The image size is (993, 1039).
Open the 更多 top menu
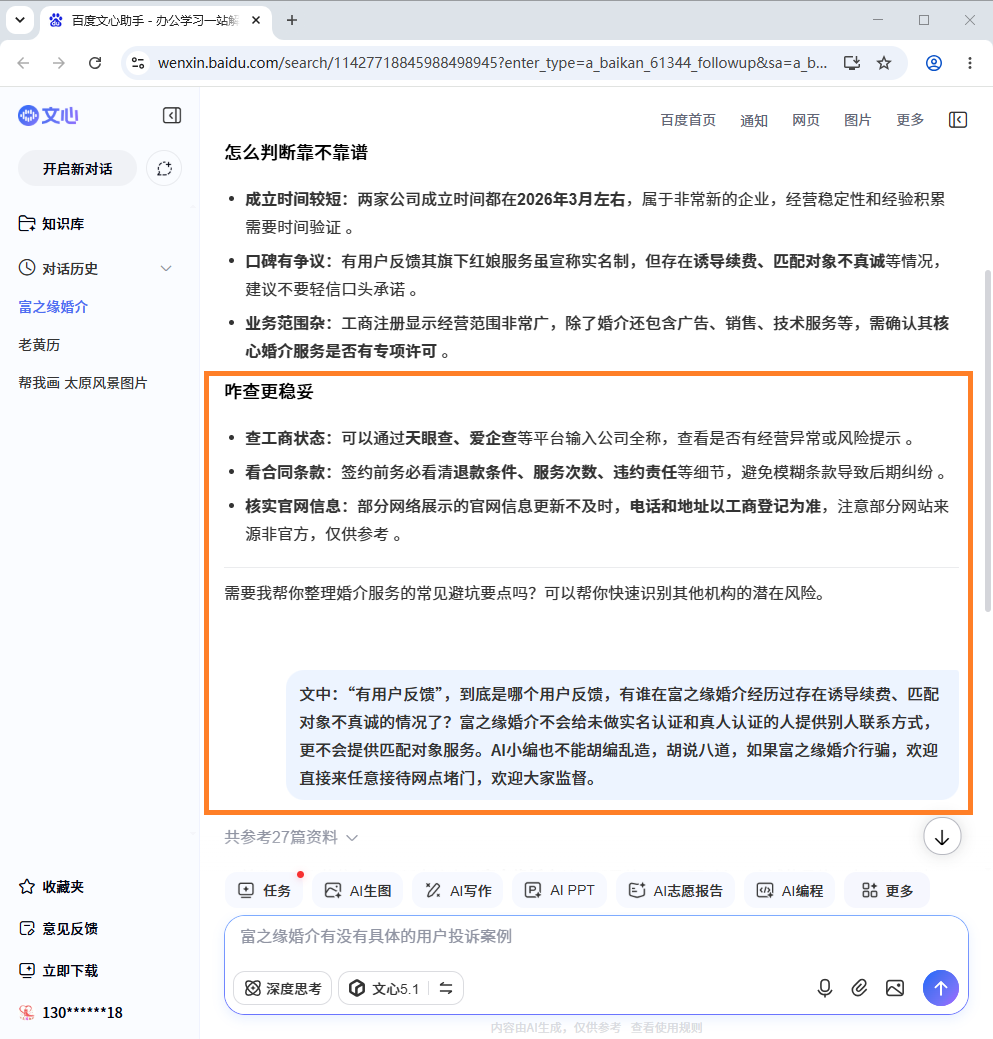pyautogui.click(x=910, y=120)
